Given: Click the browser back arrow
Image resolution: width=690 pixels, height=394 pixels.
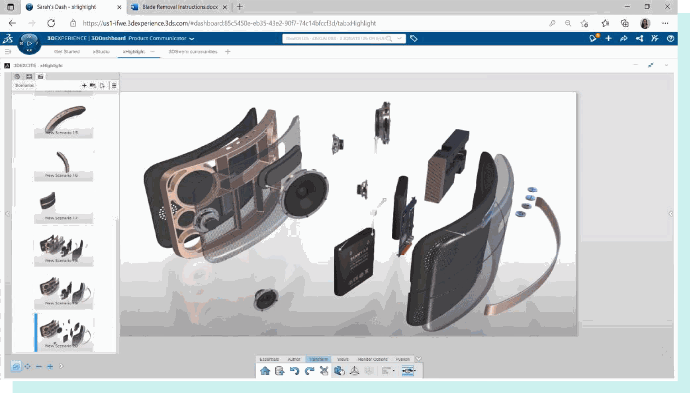Looking at the screenshot, I should point(12,23).
